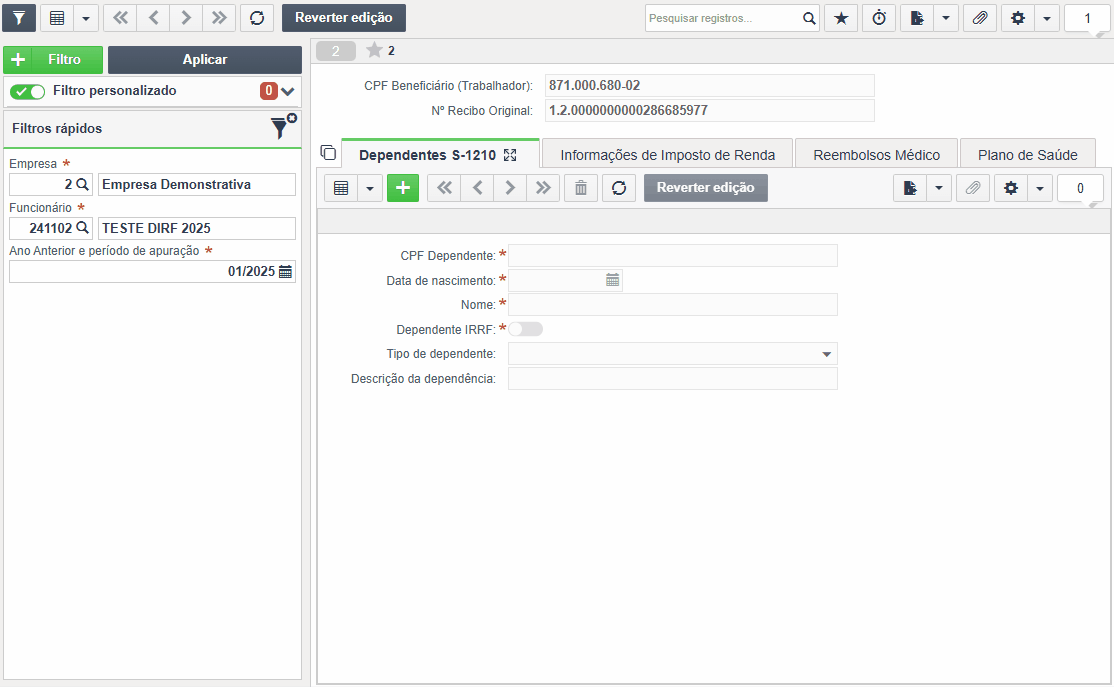
Task: Clear quick filters using funnel icon
Action: pos(283,126)
